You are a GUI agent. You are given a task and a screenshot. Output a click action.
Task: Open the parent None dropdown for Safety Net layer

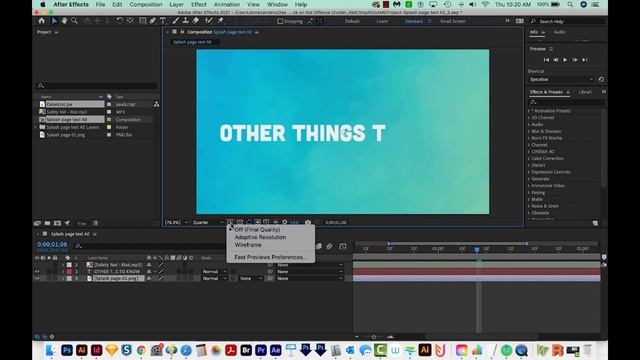coord(309,265)
